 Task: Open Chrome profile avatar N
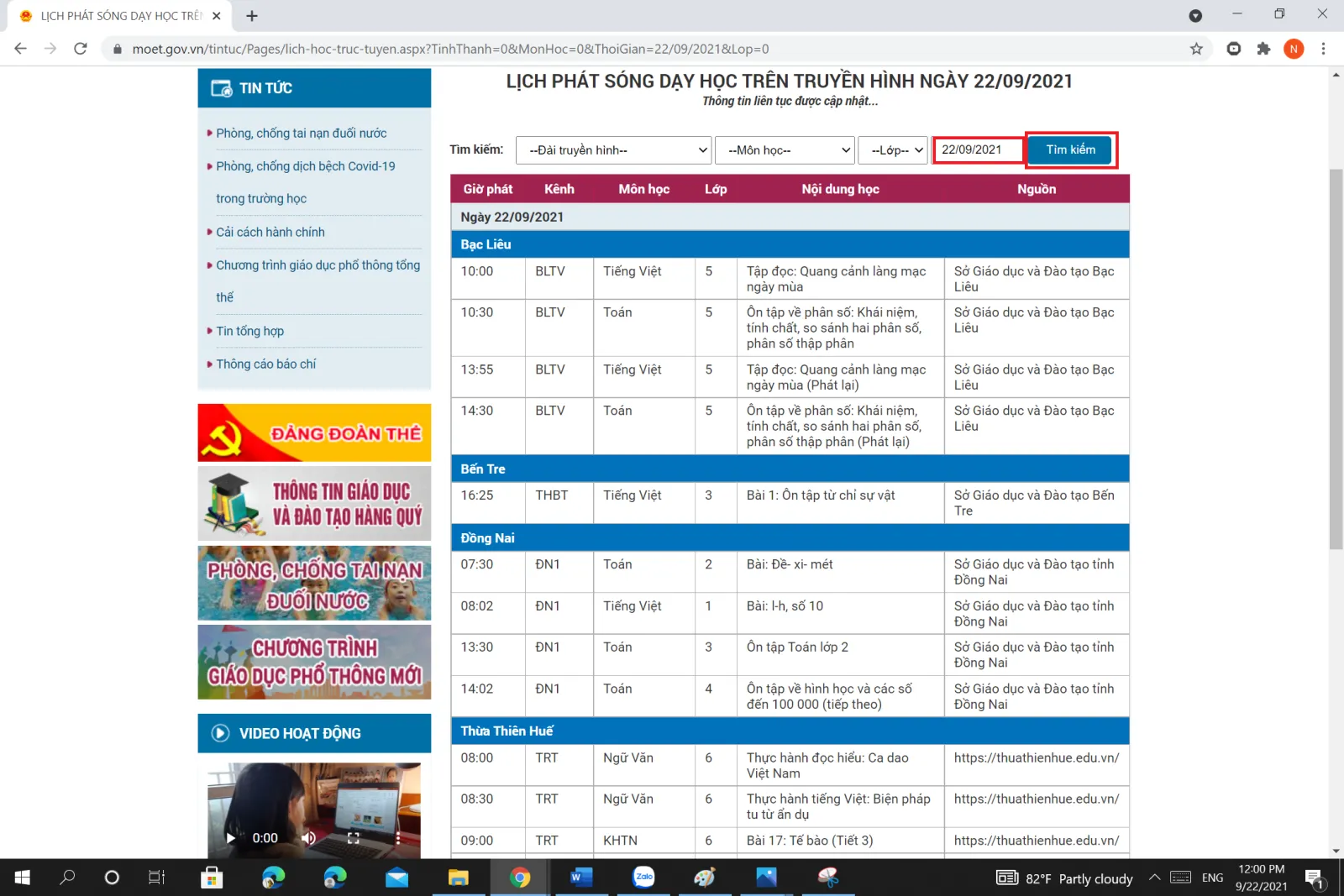[x=1294, y=49]
